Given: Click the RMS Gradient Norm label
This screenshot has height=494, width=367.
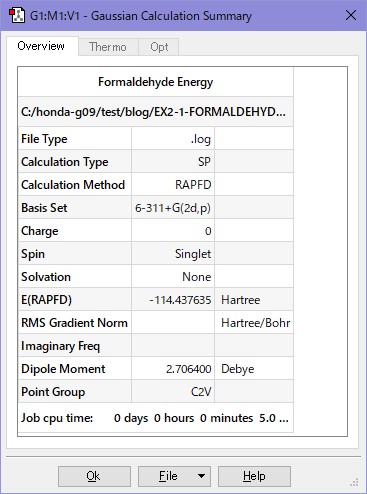Looking at the screenshot, I should pos(74,323).
